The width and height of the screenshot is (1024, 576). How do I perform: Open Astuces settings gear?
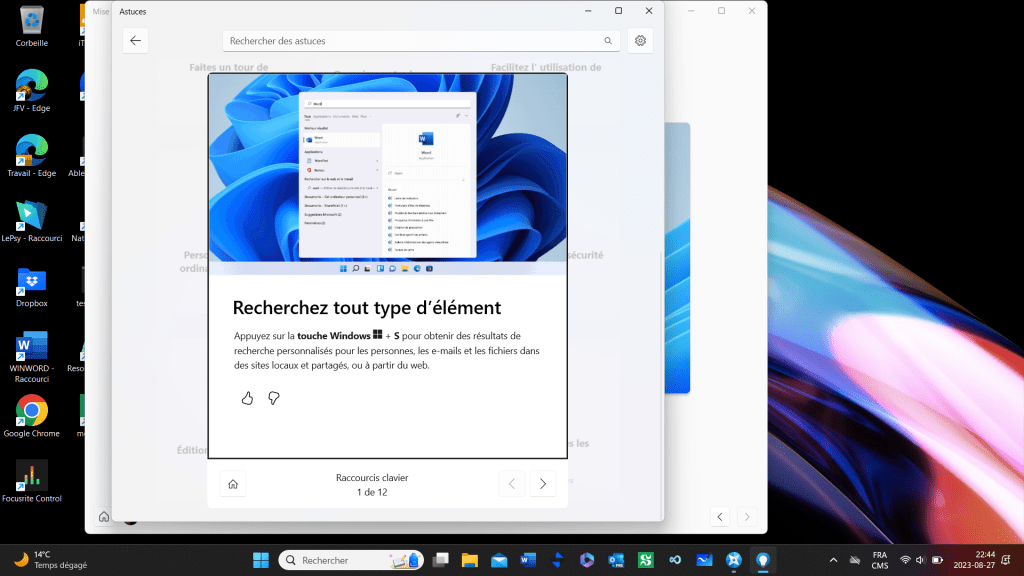pyautogui.click(x=640, y=41)
